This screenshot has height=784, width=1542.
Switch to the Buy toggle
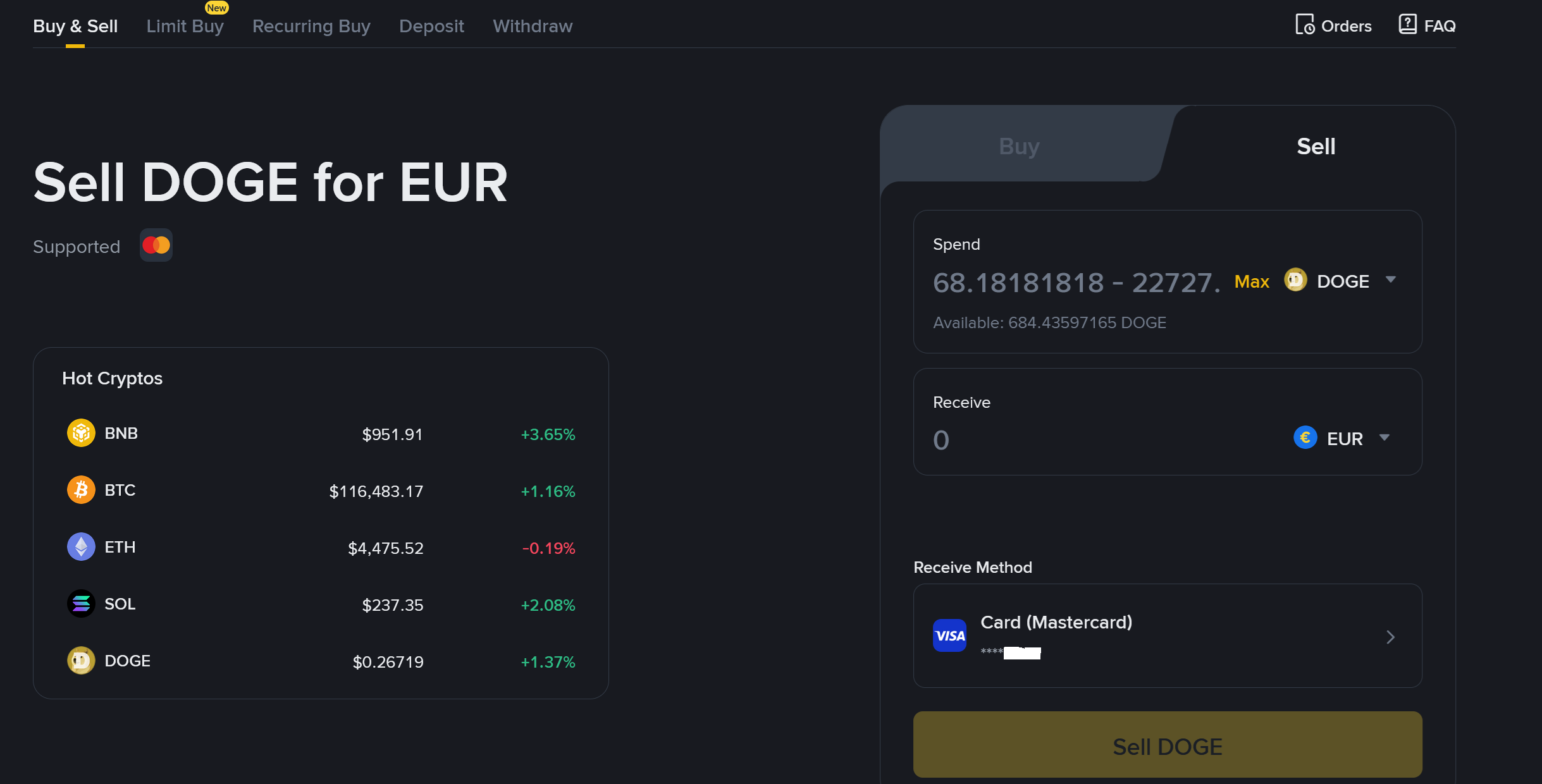tap(1019, 146)
